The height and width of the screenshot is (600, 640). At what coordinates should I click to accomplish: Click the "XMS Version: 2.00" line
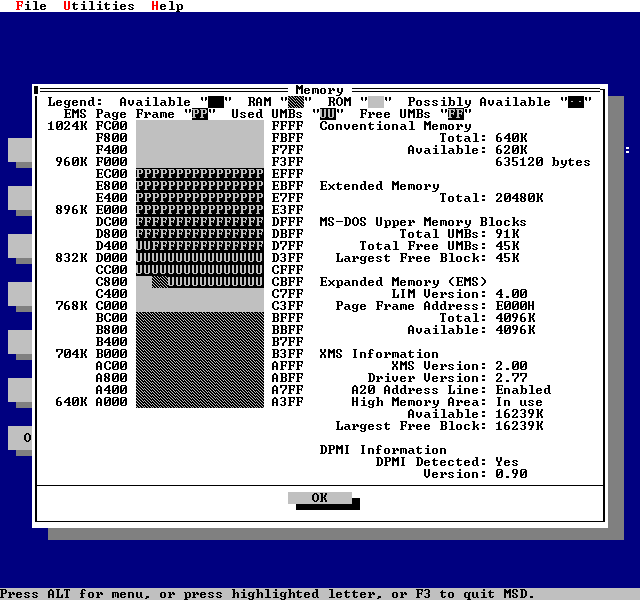click(x=459, y=366)
